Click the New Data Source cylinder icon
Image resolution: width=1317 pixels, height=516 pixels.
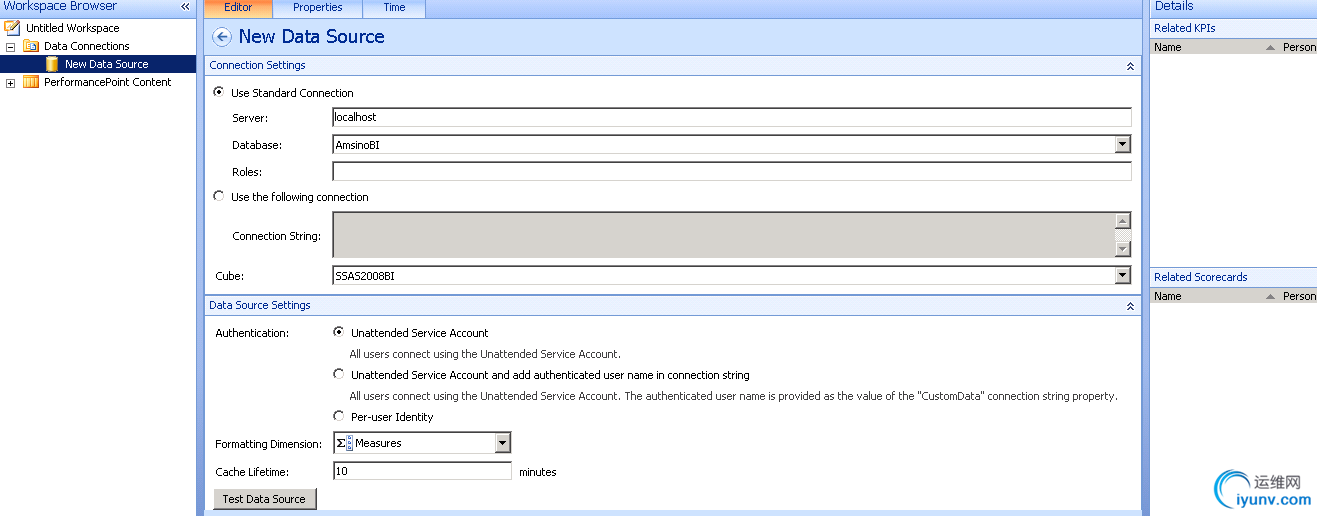point(52,64)
